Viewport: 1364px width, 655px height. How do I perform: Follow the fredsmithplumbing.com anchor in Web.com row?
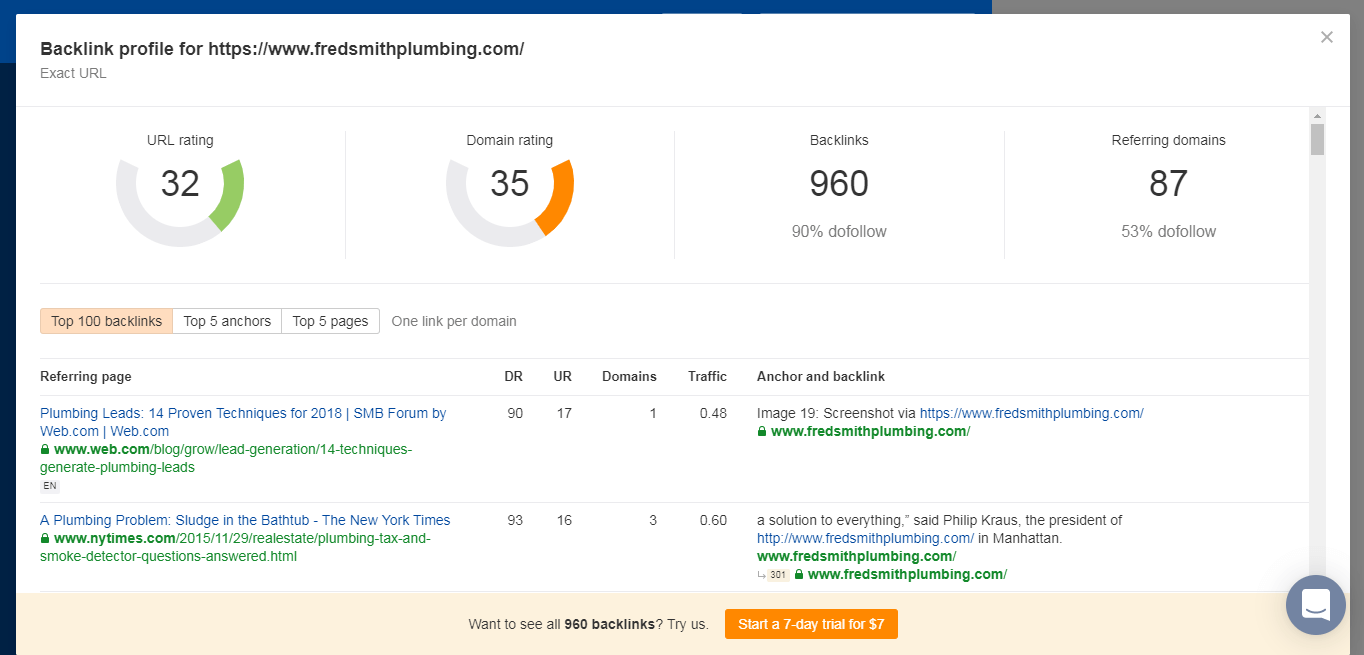tap(1031, 413)
